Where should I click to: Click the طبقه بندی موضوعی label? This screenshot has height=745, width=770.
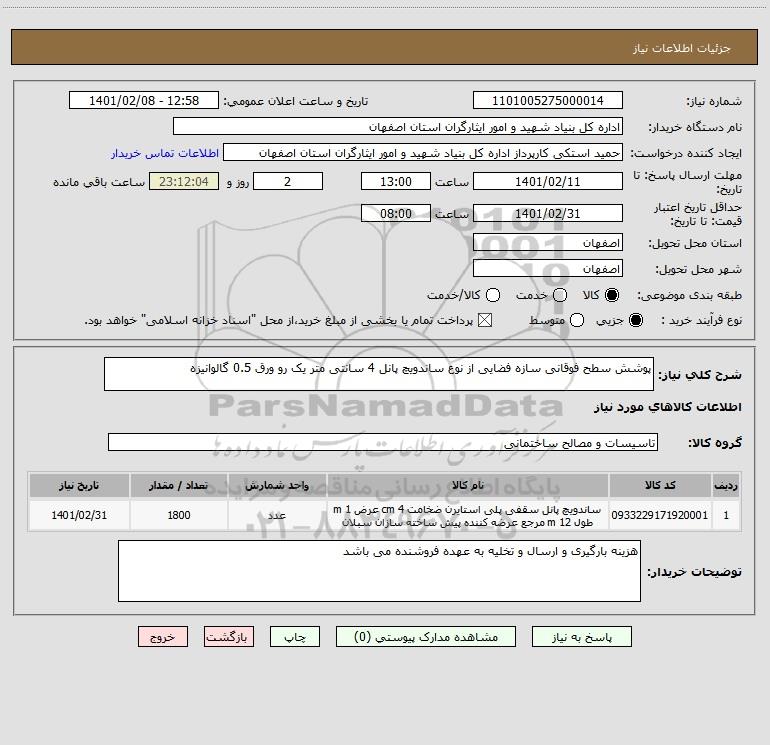[x=689, y=296]
